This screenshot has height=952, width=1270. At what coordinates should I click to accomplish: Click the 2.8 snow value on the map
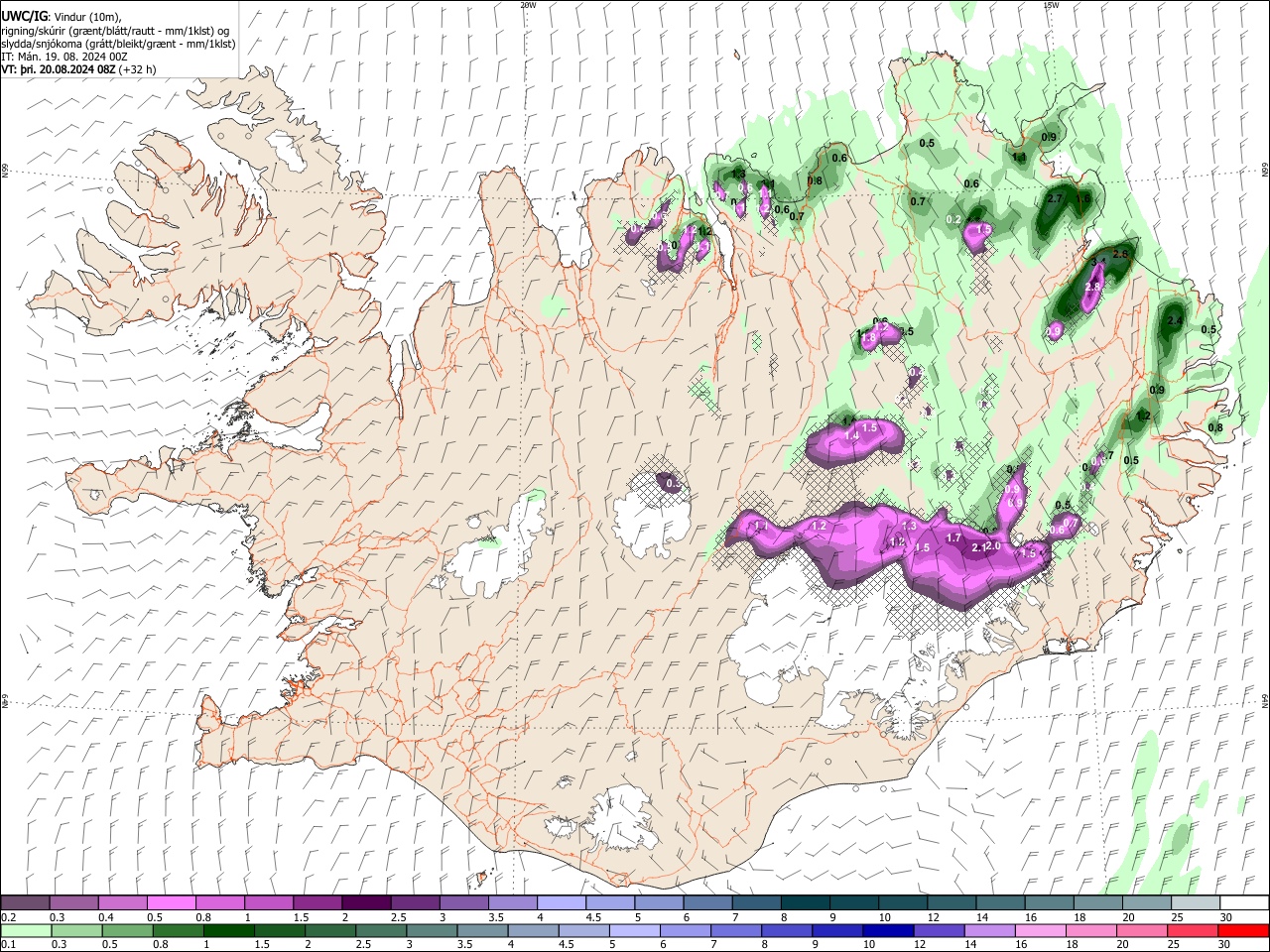(x=1093, y=287)
